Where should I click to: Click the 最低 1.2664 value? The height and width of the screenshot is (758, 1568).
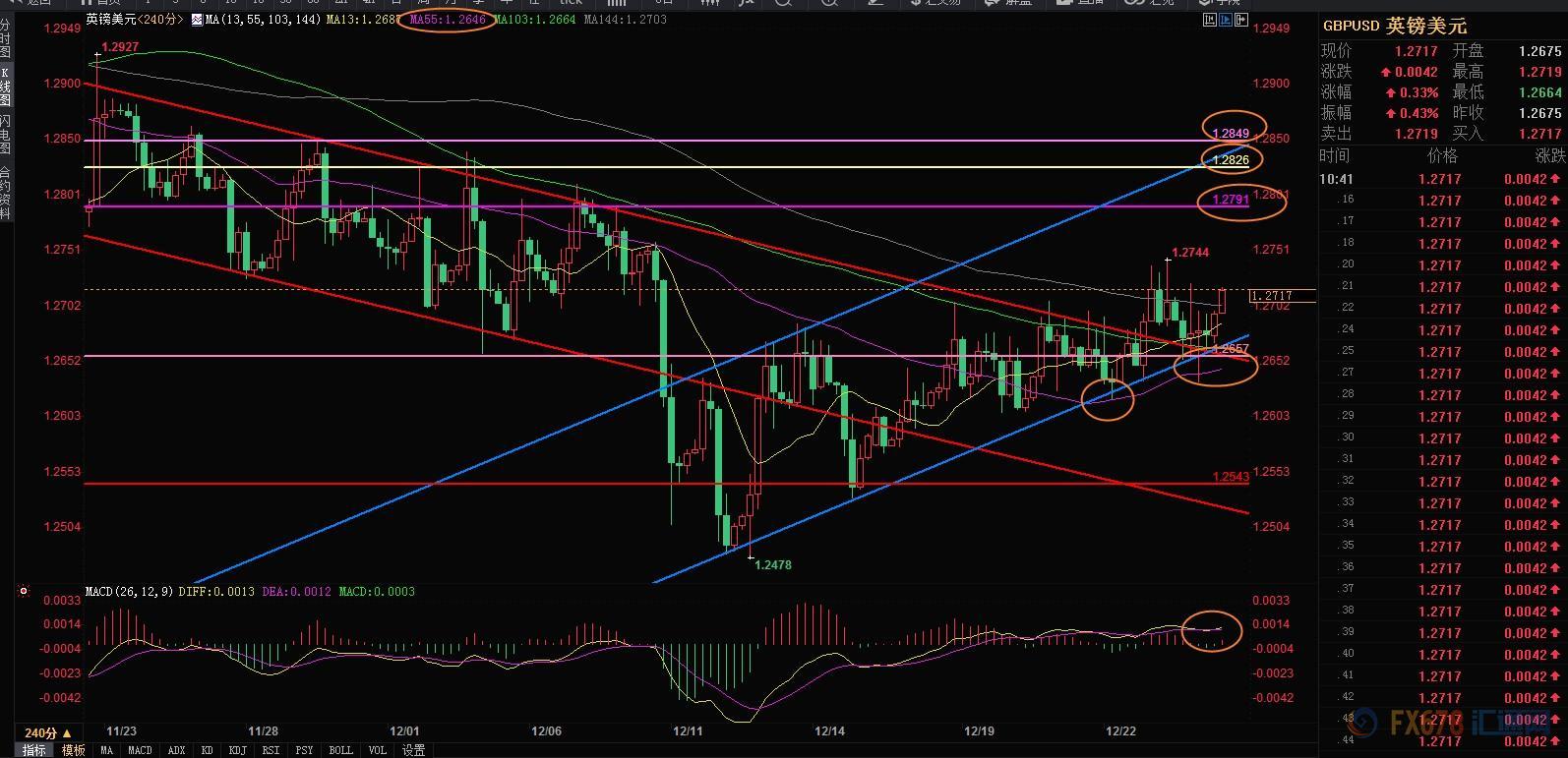coord(1539,92)
